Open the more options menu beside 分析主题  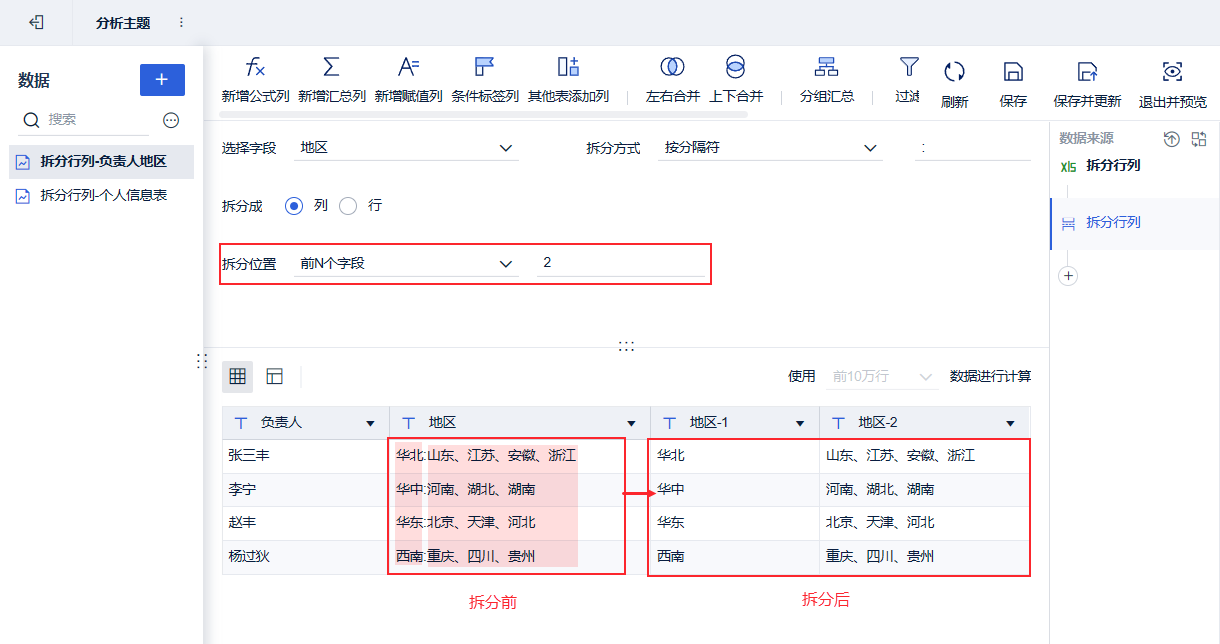pyautogui.click(x=181, y=22)
